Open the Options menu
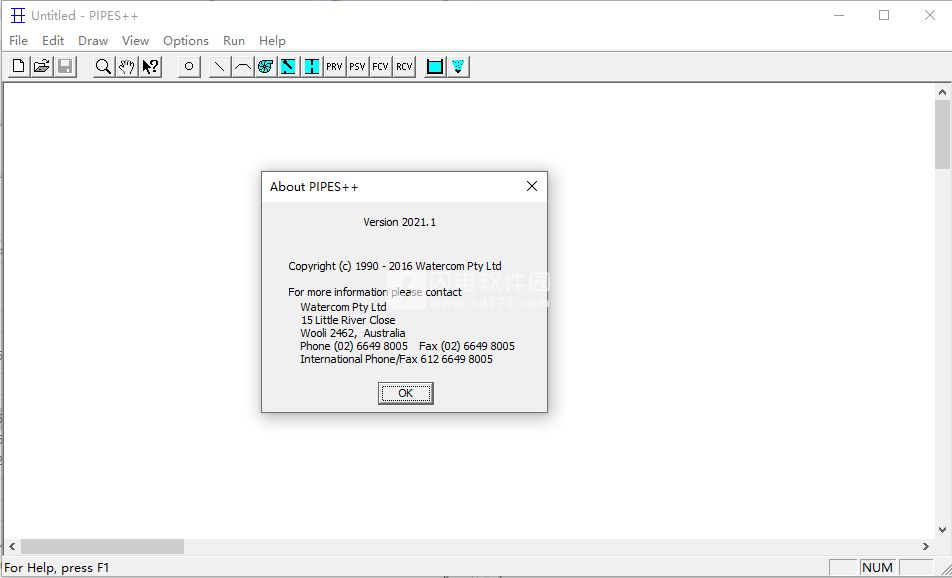 coord(186,41)
